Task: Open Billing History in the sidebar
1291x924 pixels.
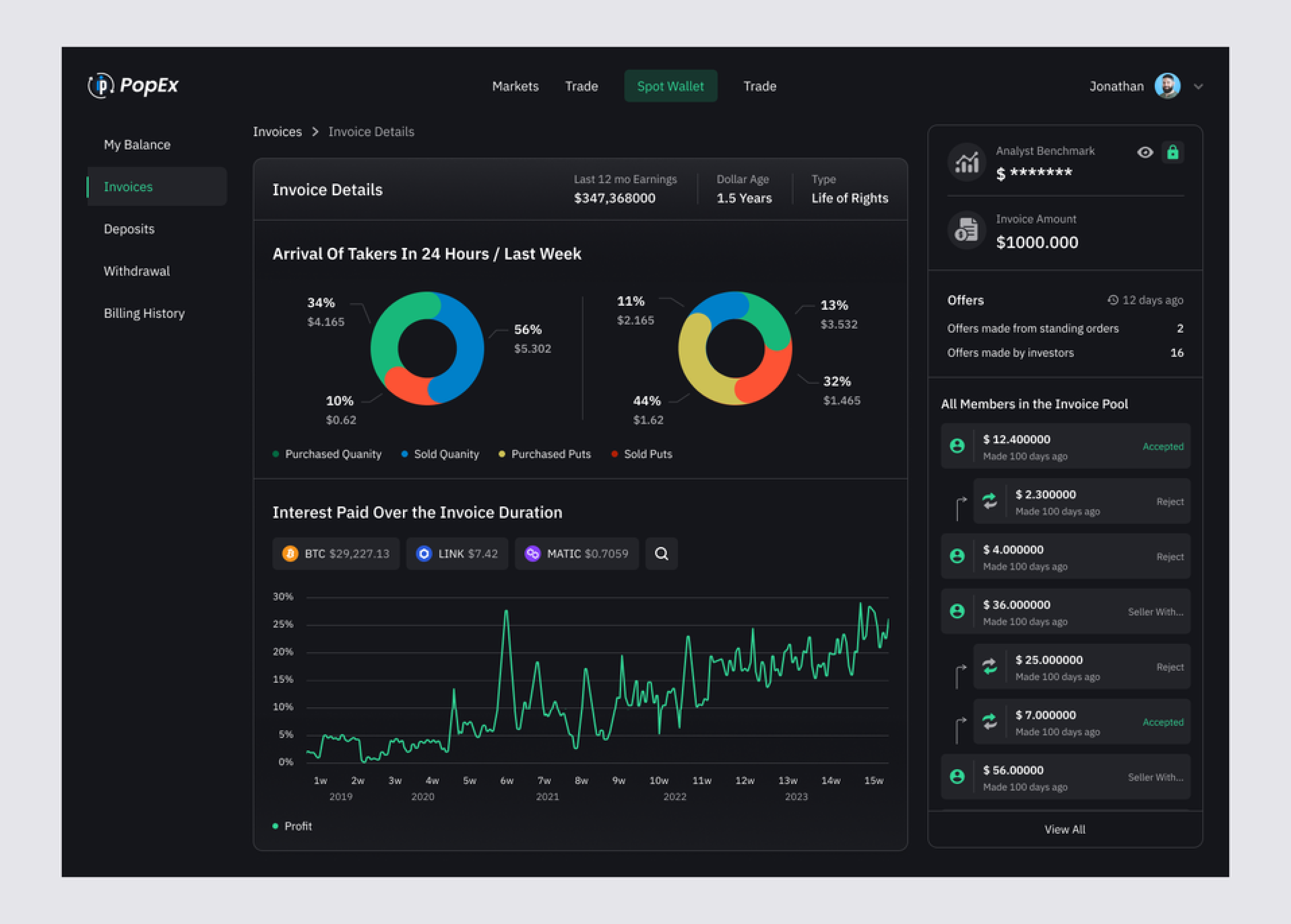Action: [x=144, y=313]
